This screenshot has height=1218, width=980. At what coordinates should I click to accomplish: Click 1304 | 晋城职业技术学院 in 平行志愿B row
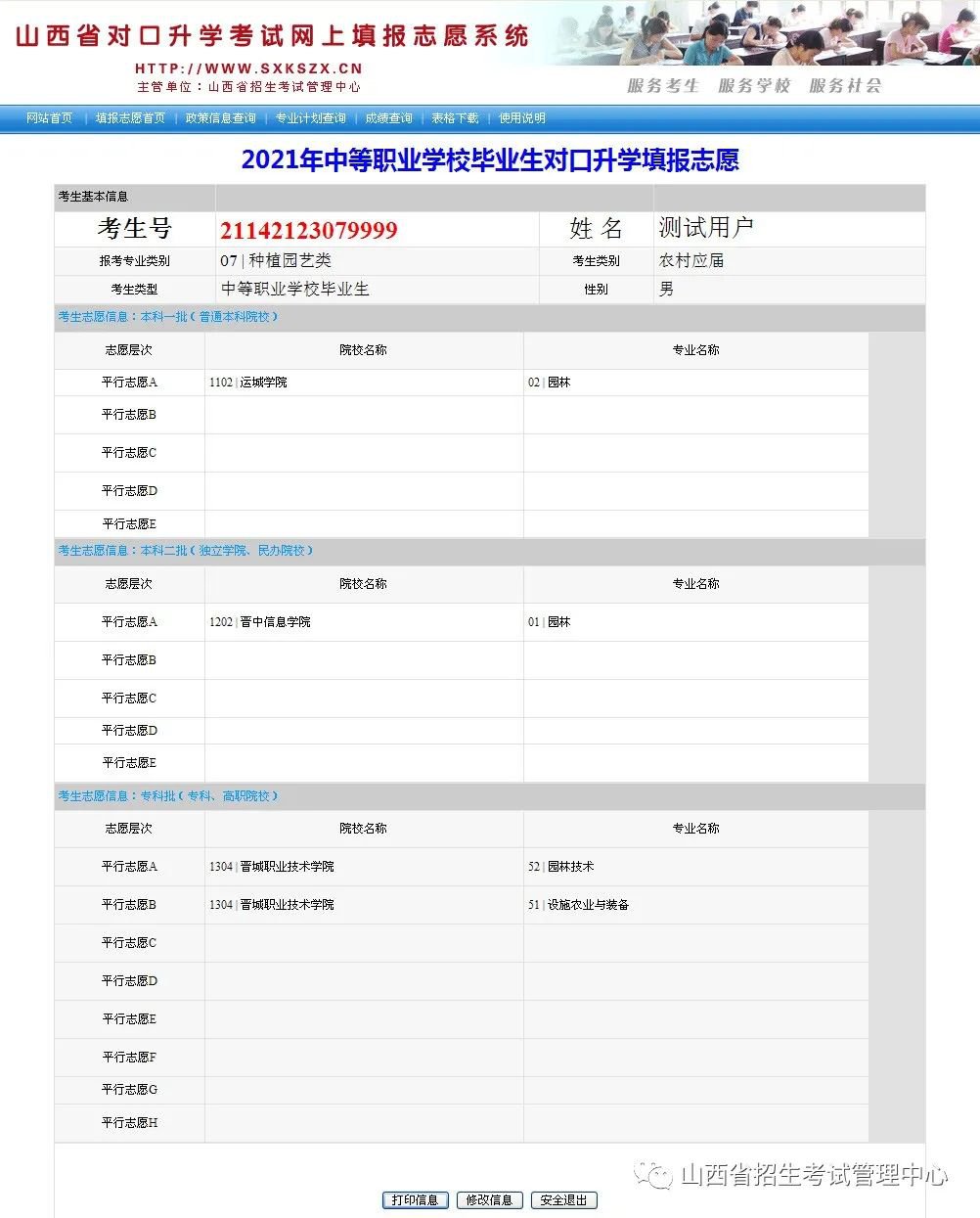pyautogui.click(x=272, y=905)
